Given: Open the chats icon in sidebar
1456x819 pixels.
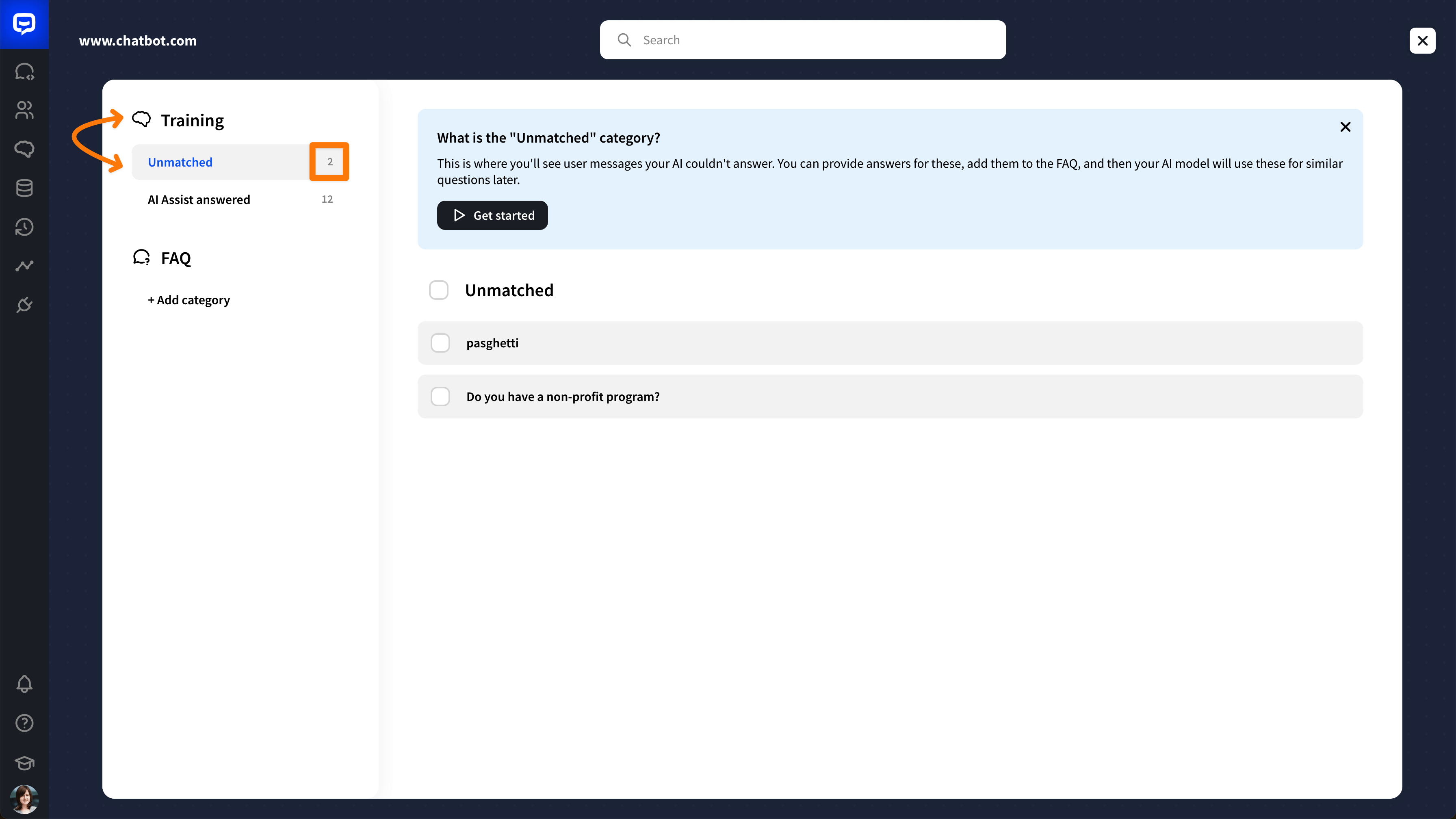Looking at the screenshot, I should (x=24, y=72).
